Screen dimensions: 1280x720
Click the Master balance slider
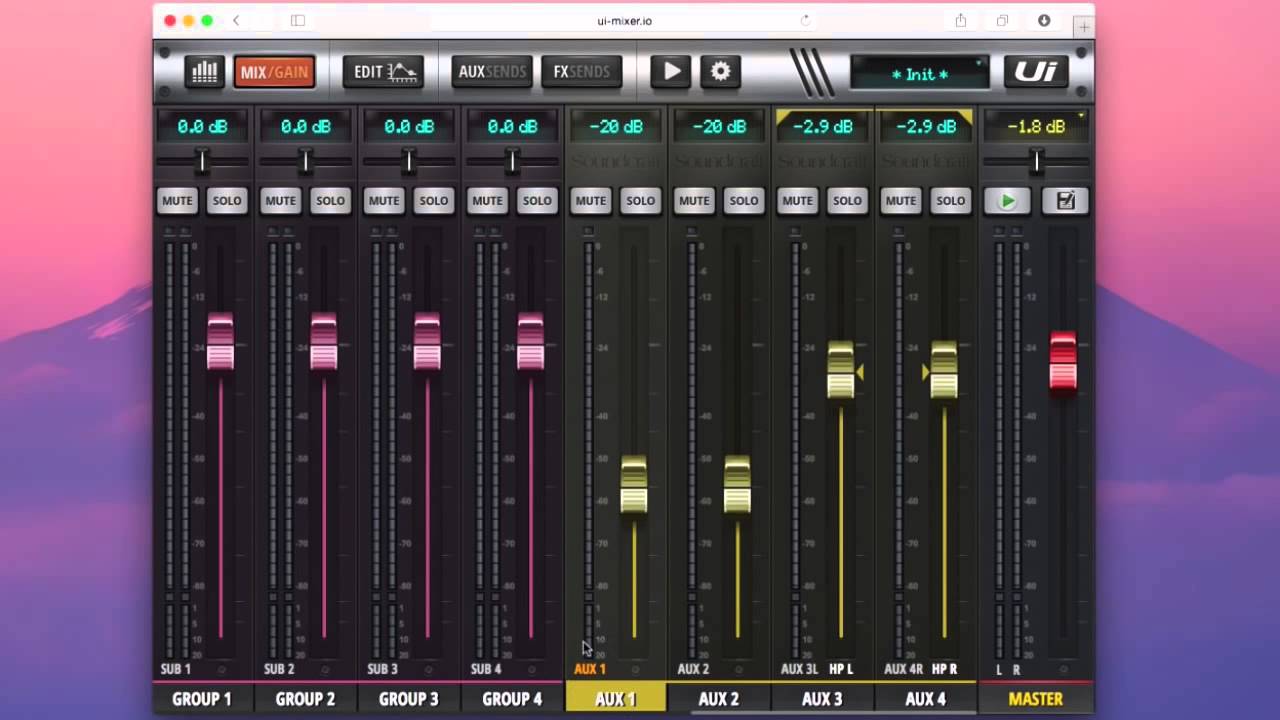click(1036, 161)
